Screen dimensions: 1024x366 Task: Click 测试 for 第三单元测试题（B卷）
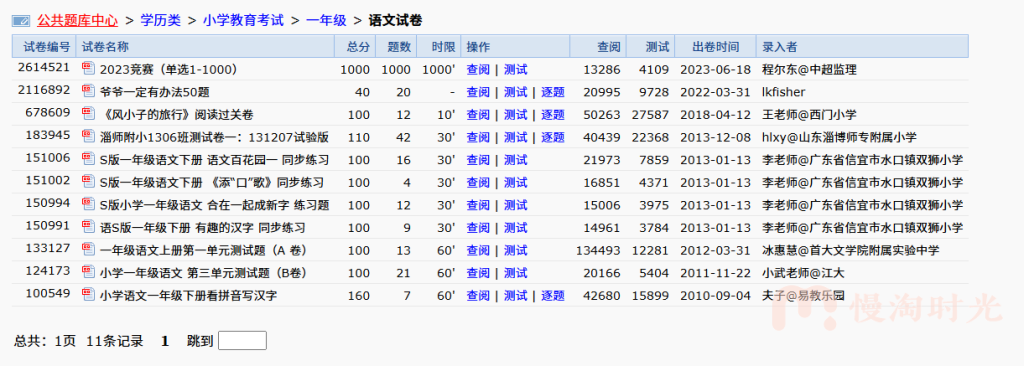point(515,273)
